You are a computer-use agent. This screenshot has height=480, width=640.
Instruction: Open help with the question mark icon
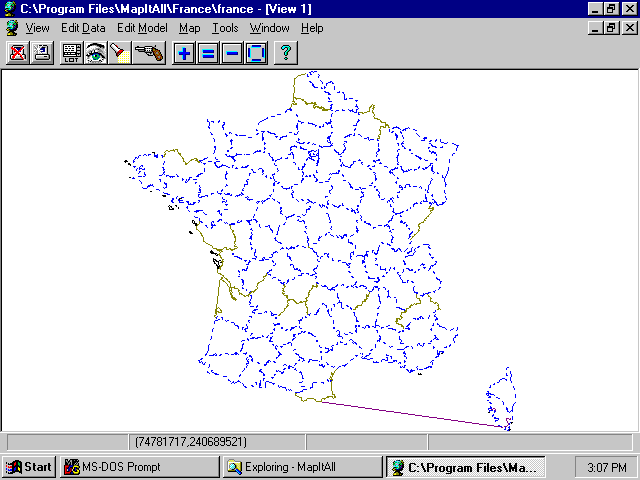pyautogui.click(x=286, y=53)
